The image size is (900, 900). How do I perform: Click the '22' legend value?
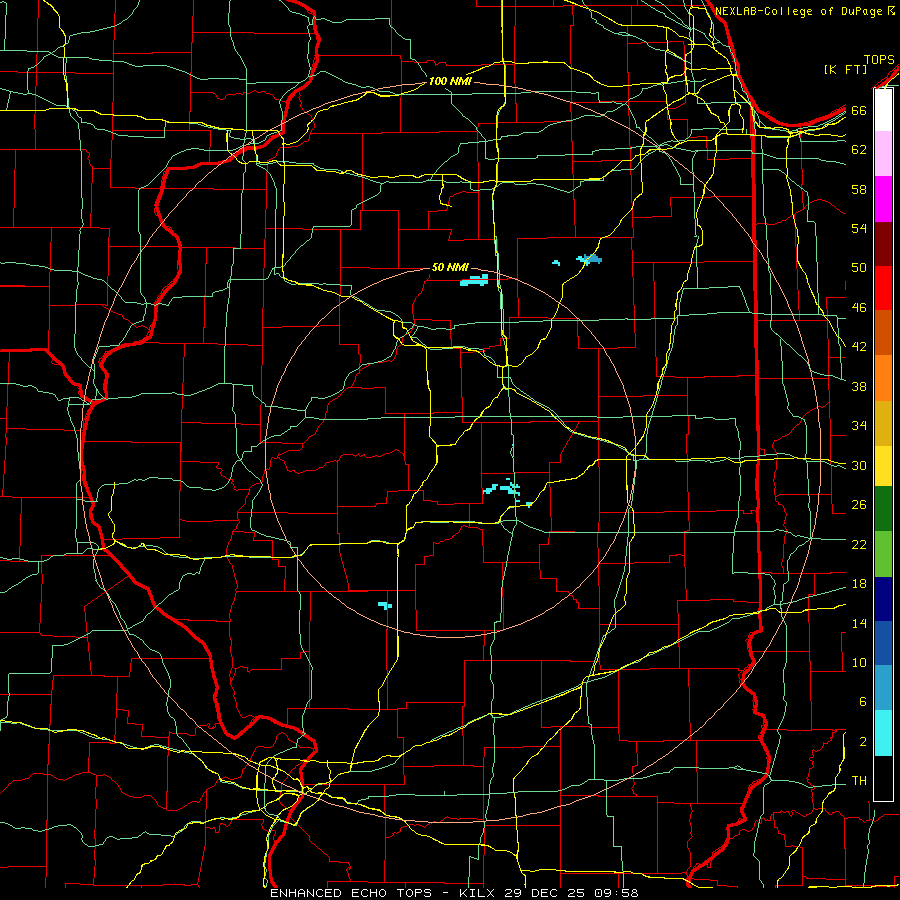coord(859,545)
